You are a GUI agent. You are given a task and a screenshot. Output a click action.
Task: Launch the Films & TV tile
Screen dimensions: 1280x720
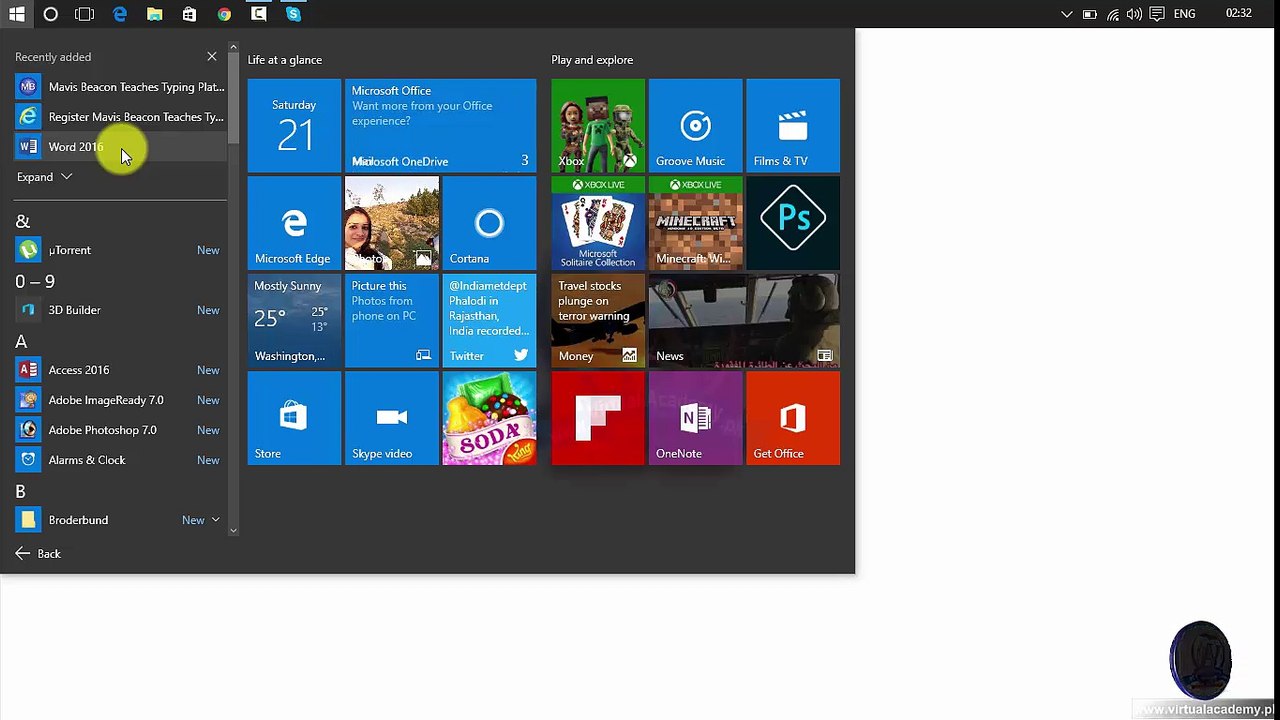793,125
